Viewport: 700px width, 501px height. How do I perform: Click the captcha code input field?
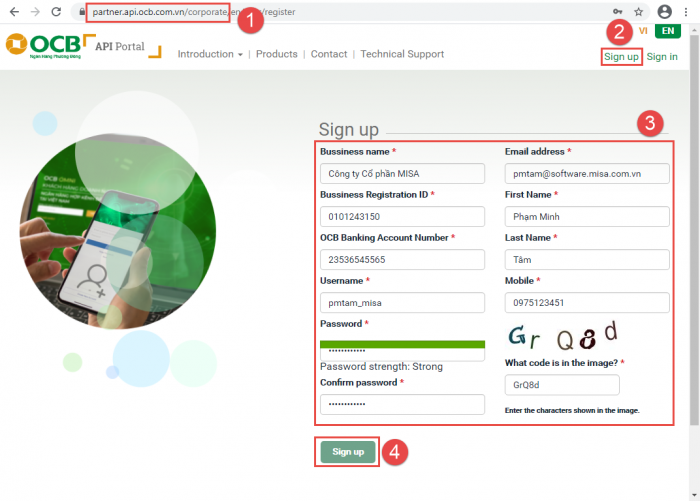point(562,385)
